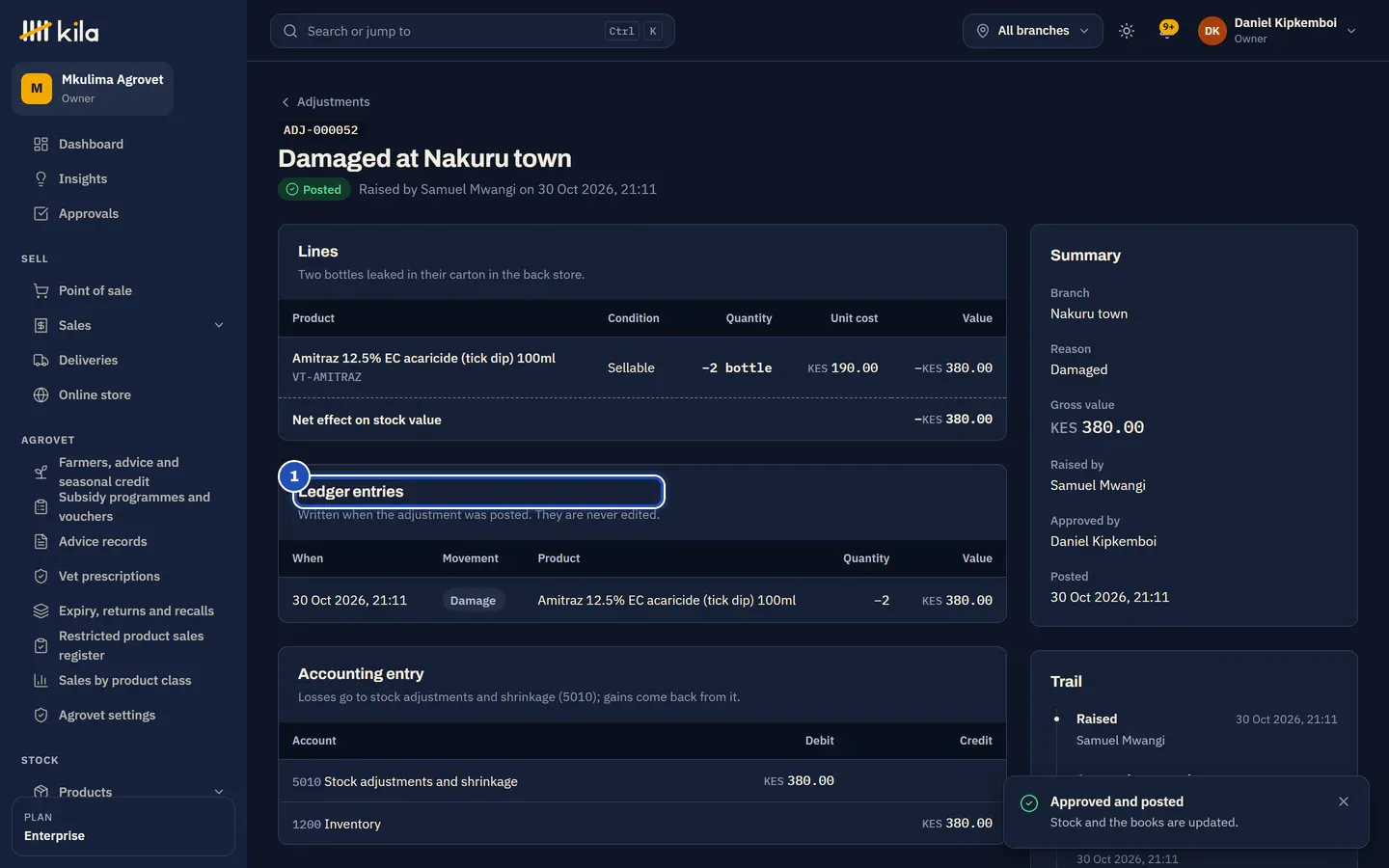The width and height of the screenshot is (1389, 868).
Task: Open Daniel Kipkemboi account menu chevron
Action: tap(1351, 31)
